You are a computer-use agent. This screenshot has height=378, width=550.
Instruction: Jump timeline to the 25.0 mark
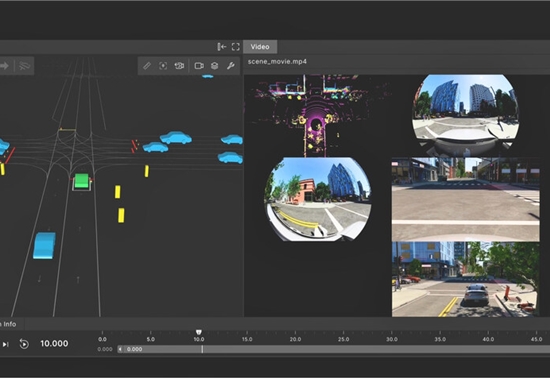(x=343, y=339)
